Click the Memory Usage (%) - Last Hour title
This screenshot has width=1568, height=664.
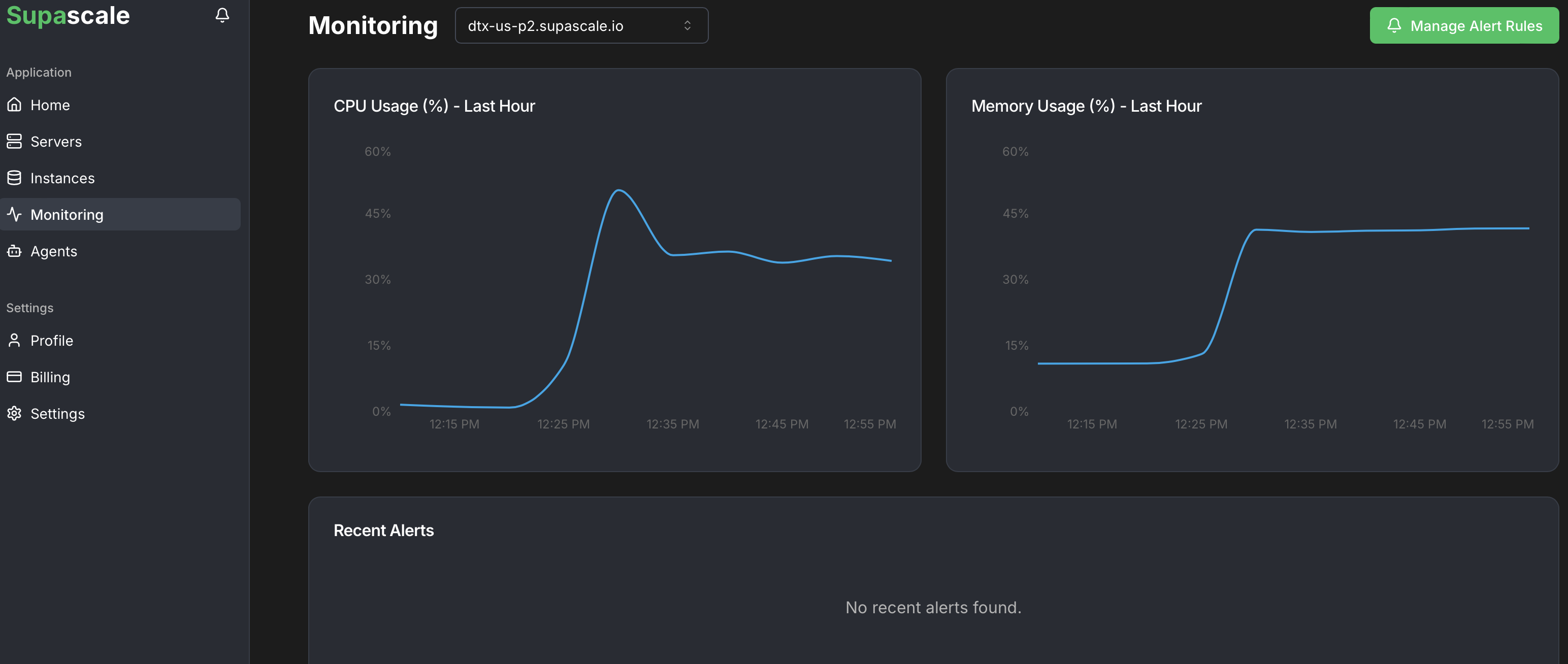click(x=1087, y=106)
